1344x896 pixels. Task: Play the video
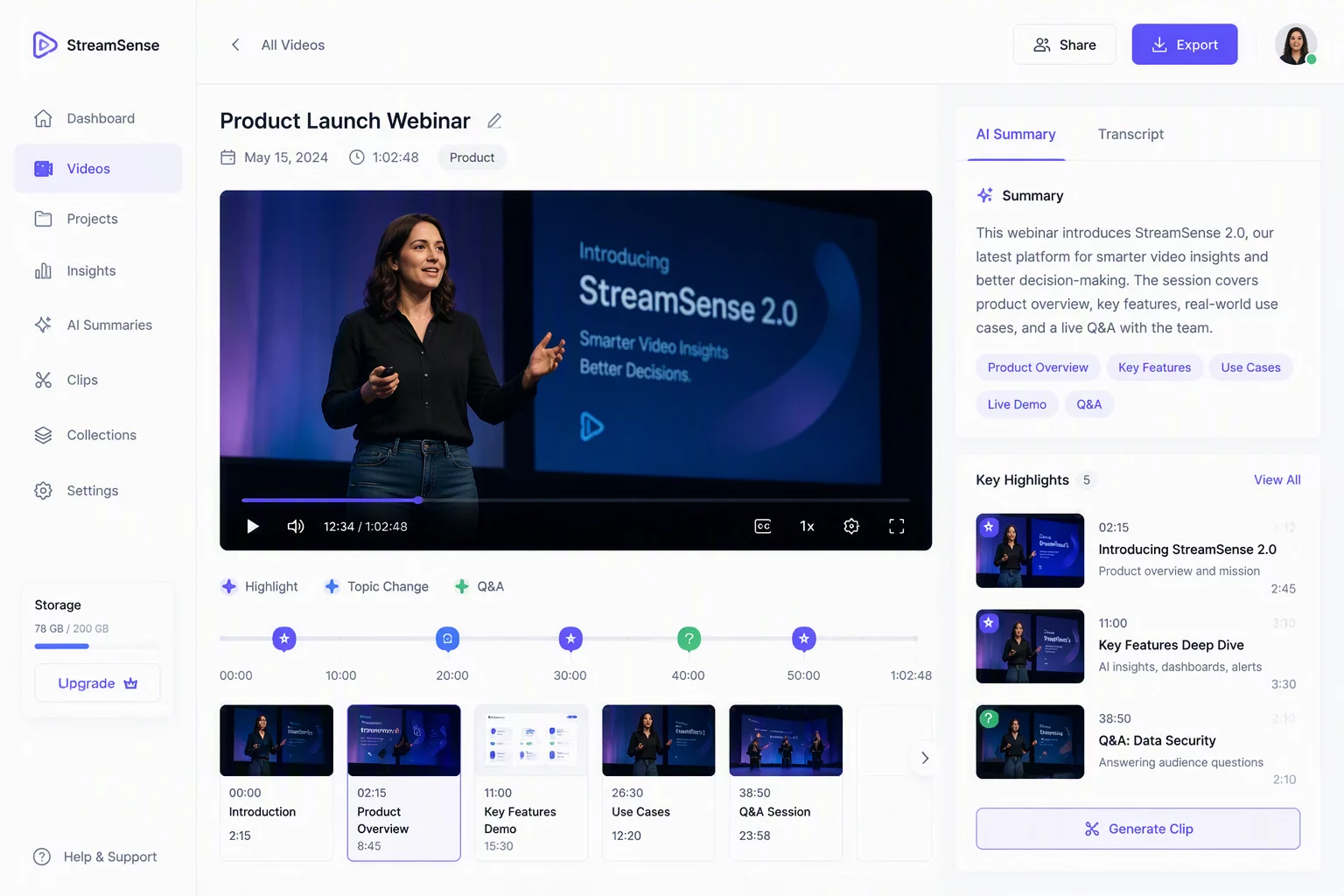click(x=253, y=526)
